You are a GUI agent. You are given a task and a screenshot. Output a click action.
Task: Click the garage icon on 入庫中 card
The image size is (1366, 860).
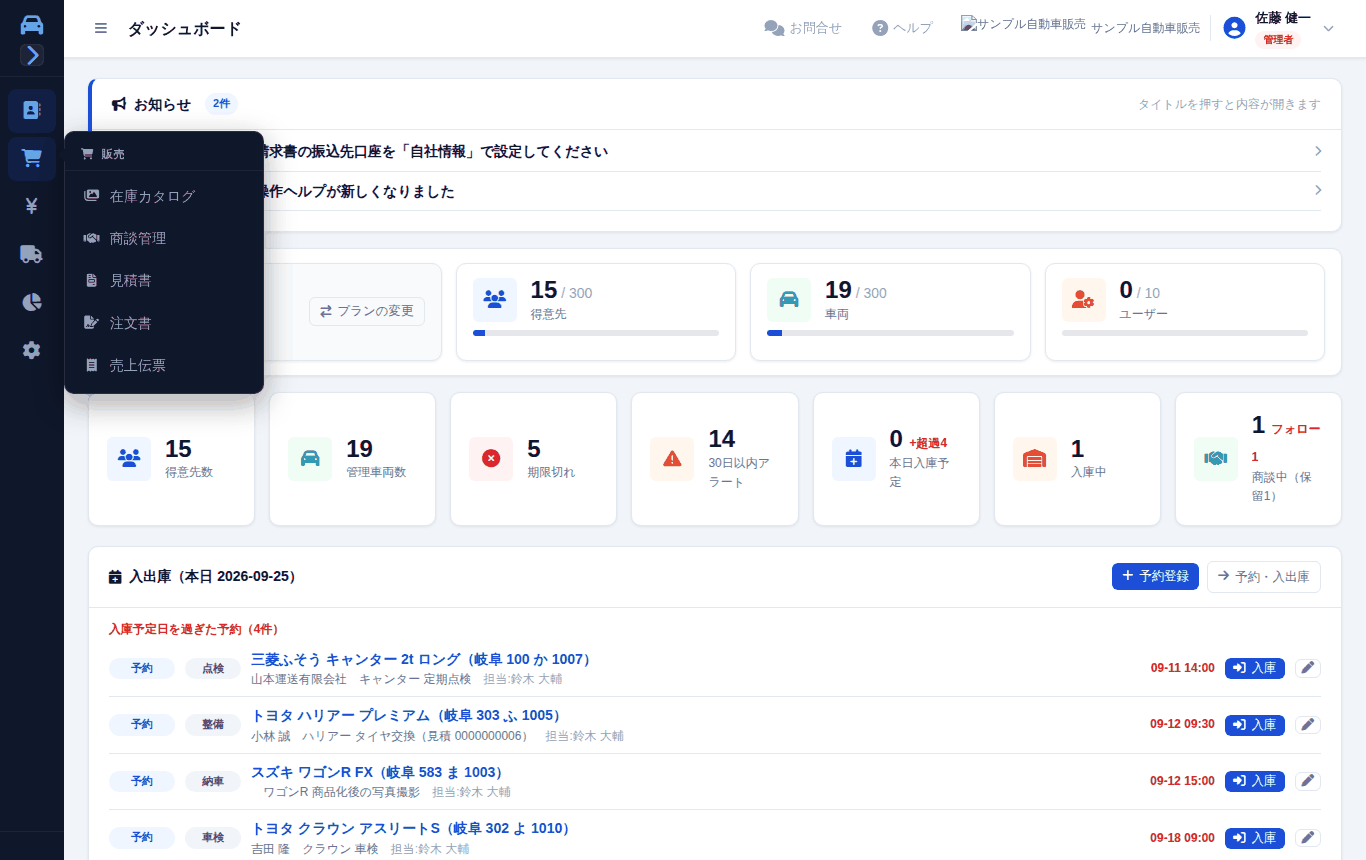(1035, 458)
